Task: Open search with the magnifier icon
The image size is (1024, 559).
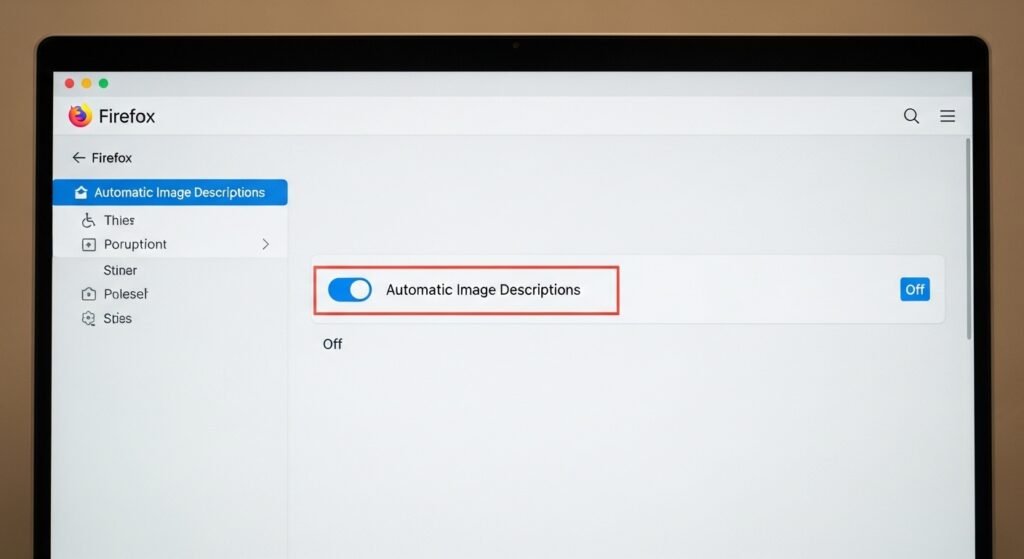Action: point(911,116)
